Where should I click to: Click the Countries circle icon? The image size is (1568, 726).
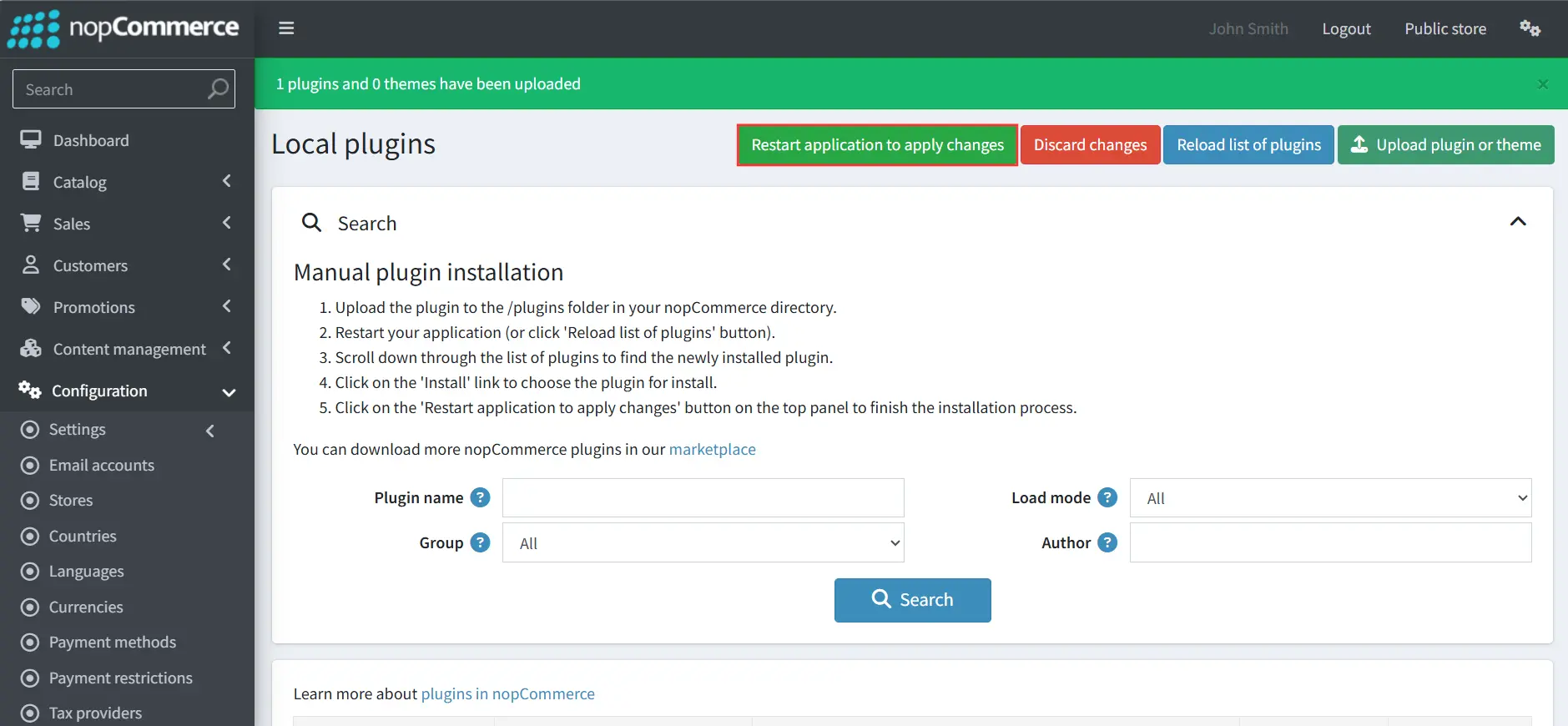30,536
